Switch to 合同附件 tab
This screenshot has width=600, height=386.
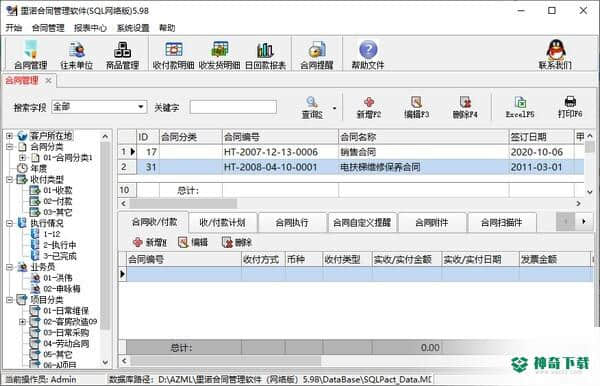(x=432, y=223)
